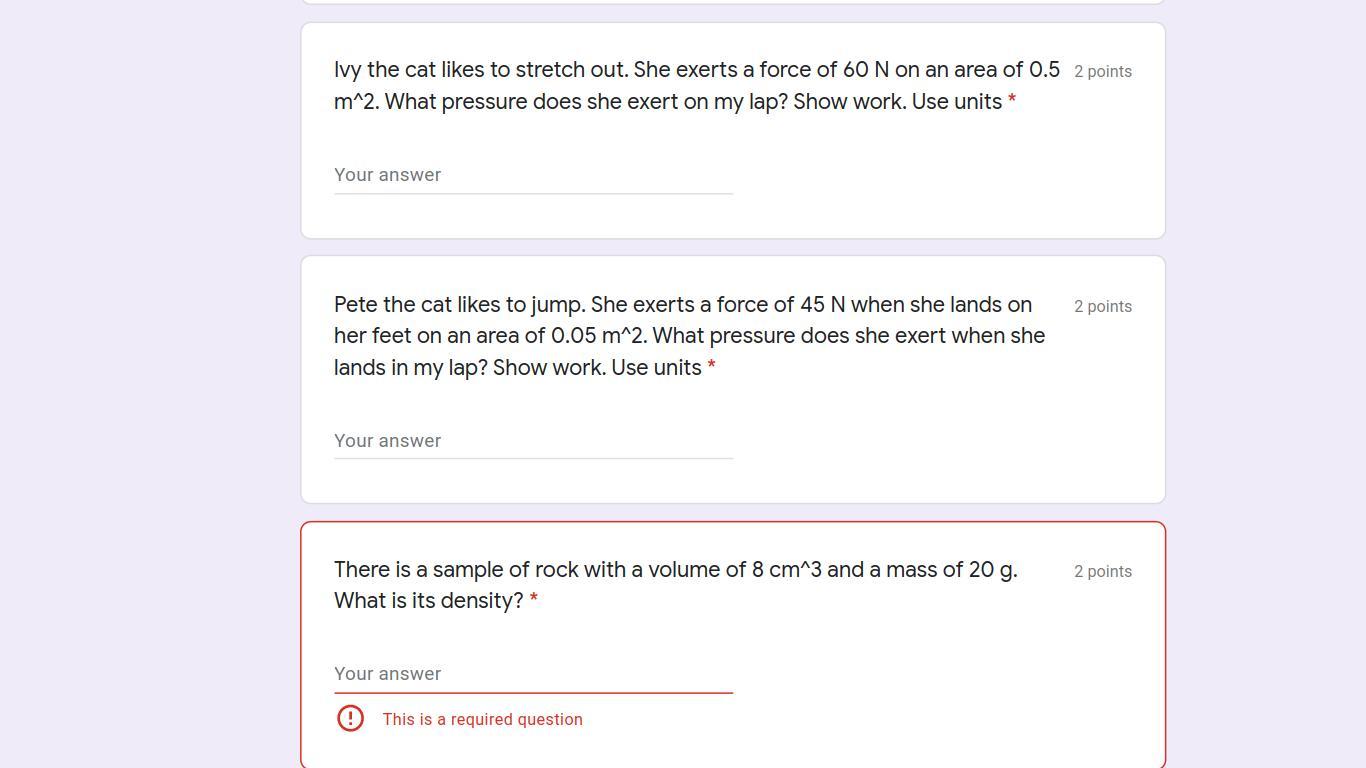Screen dimensions: 1366x768
Task: Click the rock density answer field
Action: click(x=533, y=674)
